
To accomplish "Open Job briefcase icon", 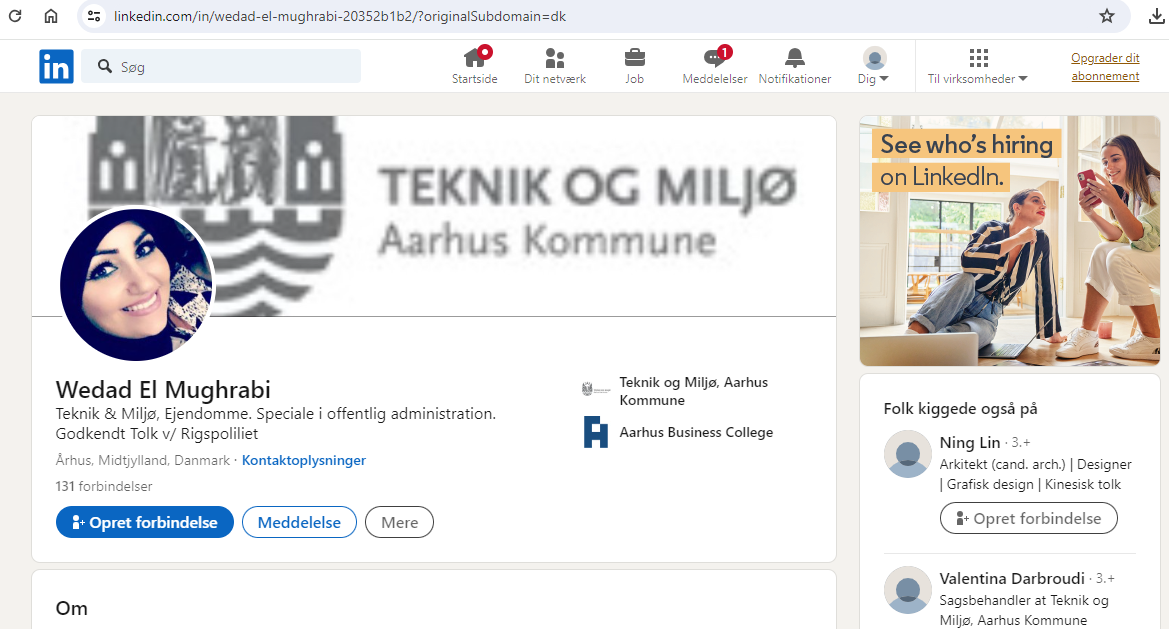I will point(634,58).
